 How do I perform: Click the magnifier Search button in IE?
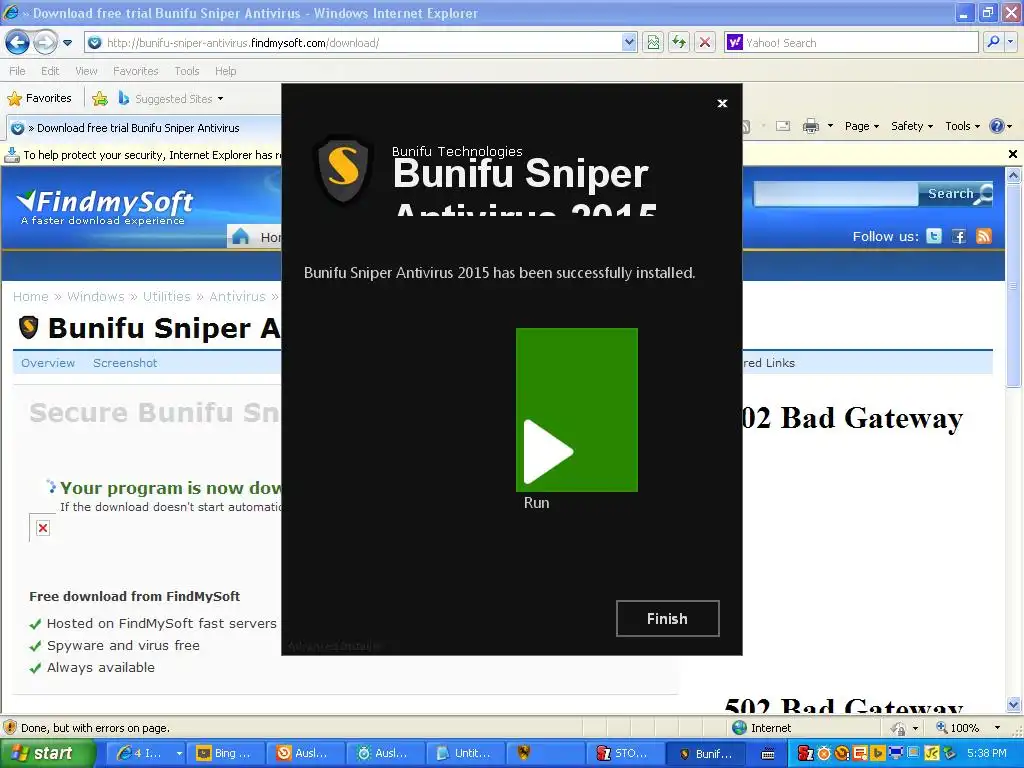click(993, 42)
